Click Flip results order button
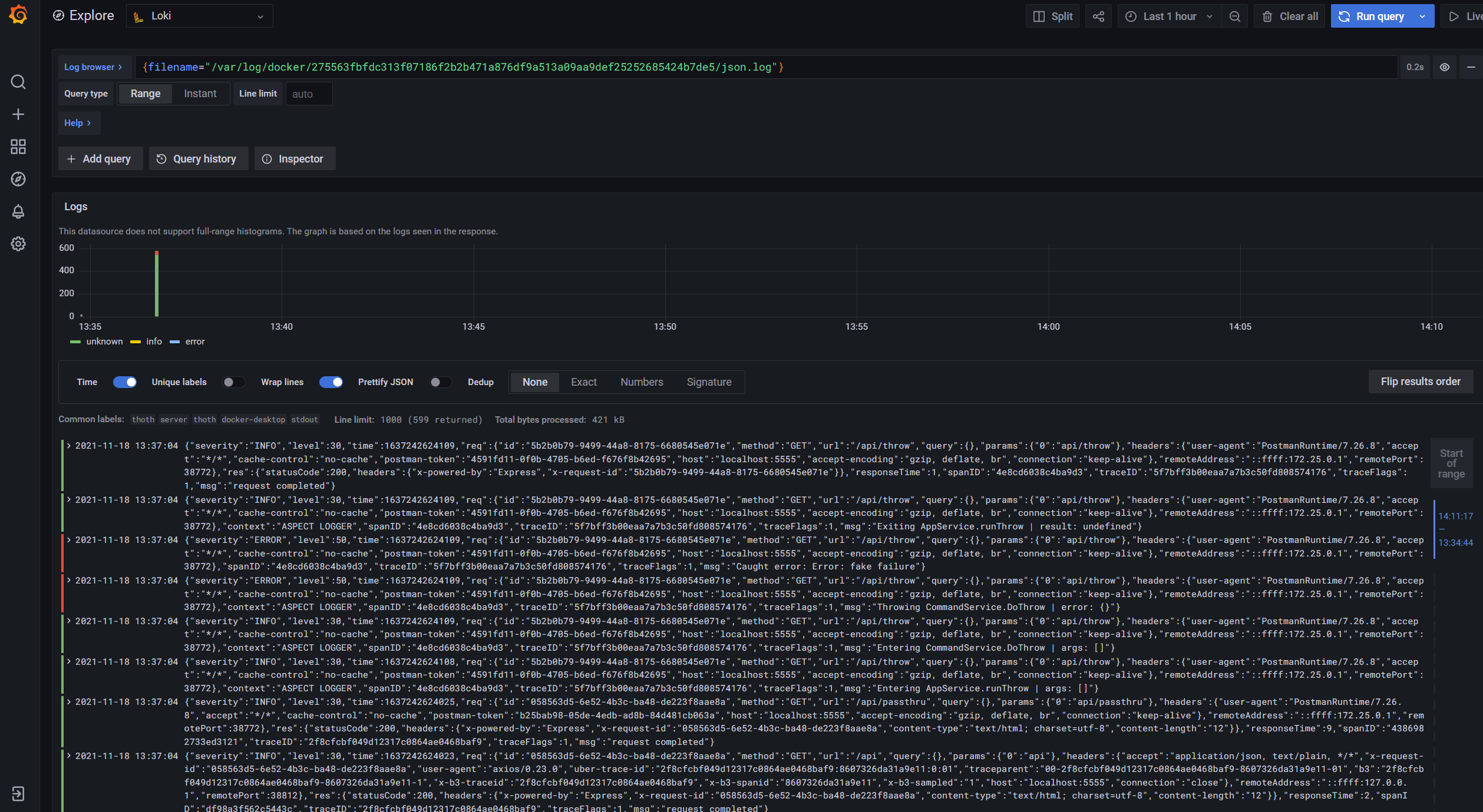1483x812 pixels. click(1421, 382)
